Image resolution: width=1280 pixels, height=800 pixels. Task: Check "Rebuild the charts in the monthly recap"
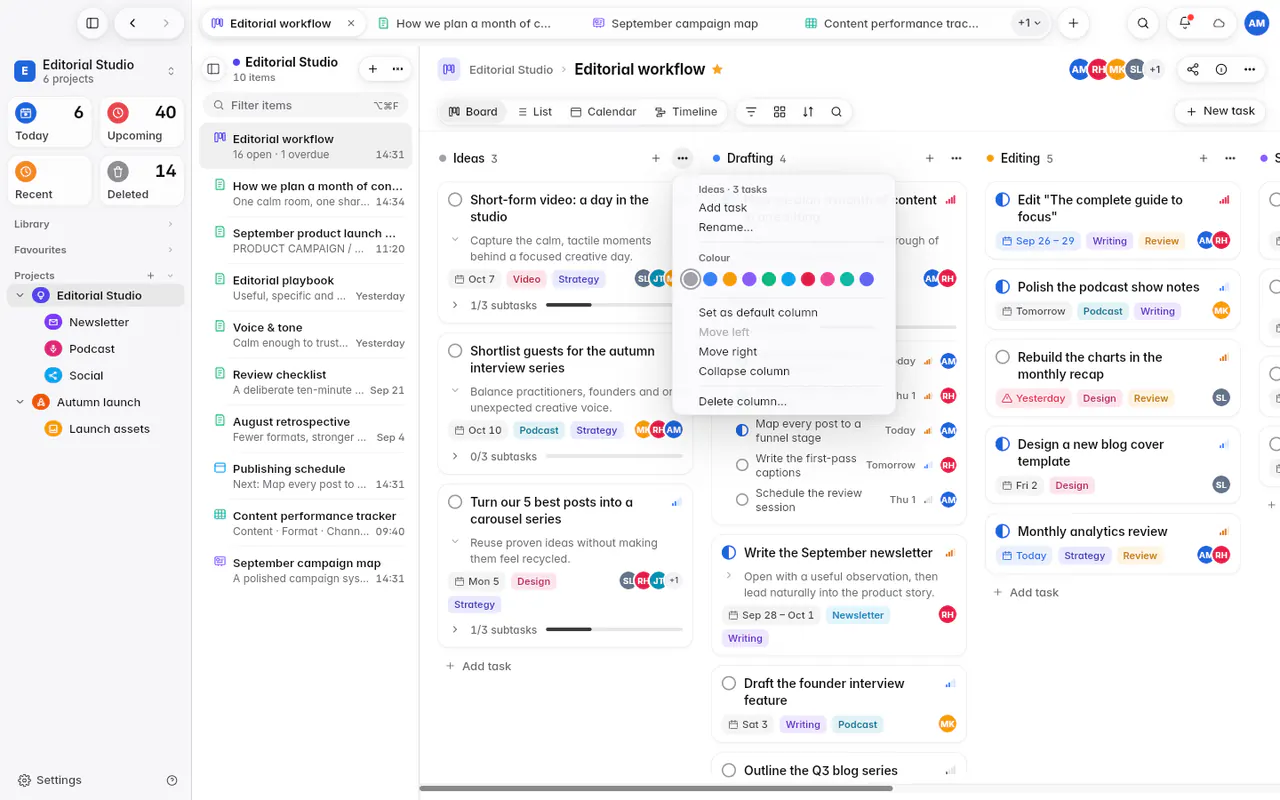(x=1003, y=357)
